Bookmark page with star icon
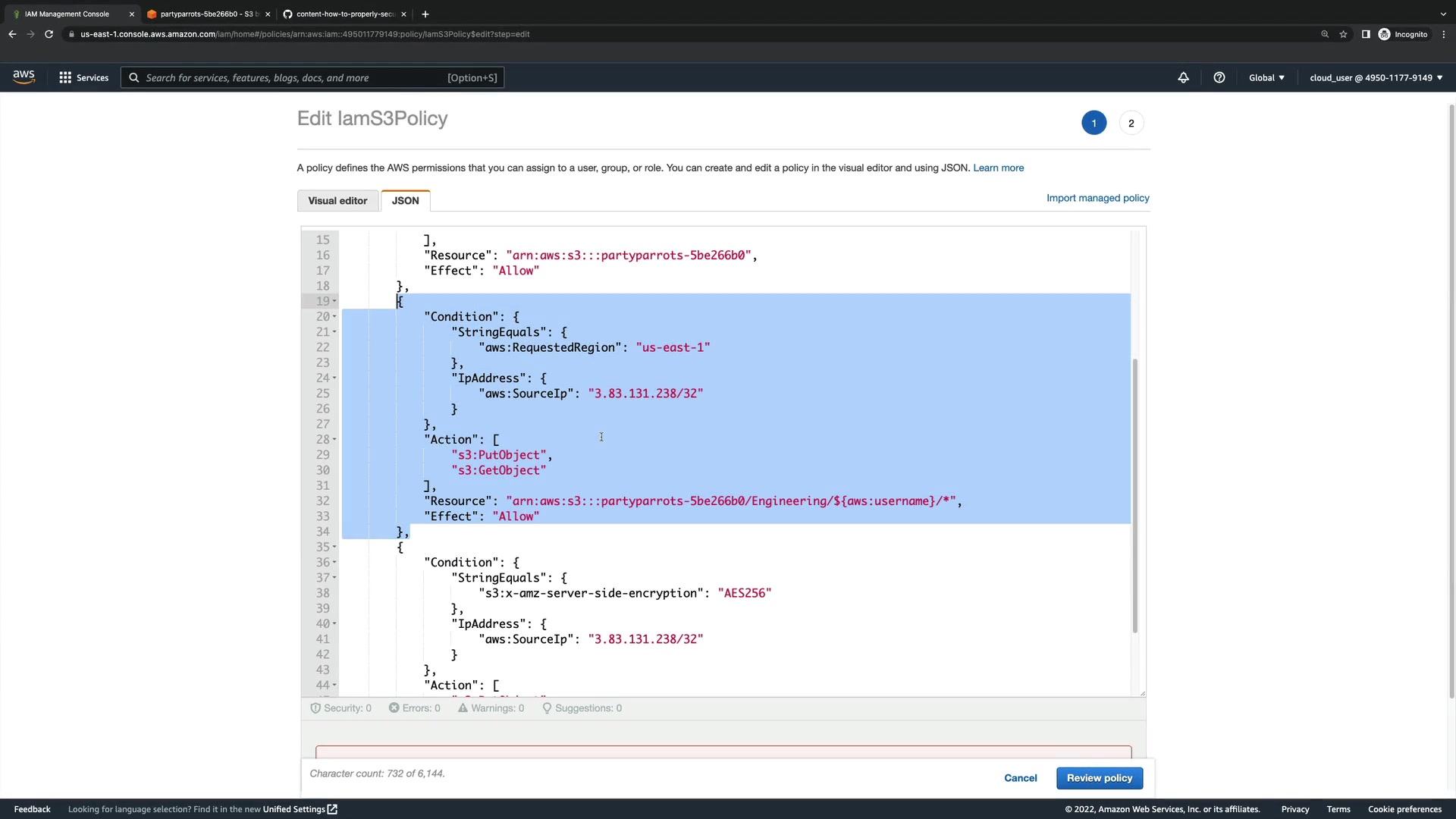1456x819 pixels. pos(1343,34)
